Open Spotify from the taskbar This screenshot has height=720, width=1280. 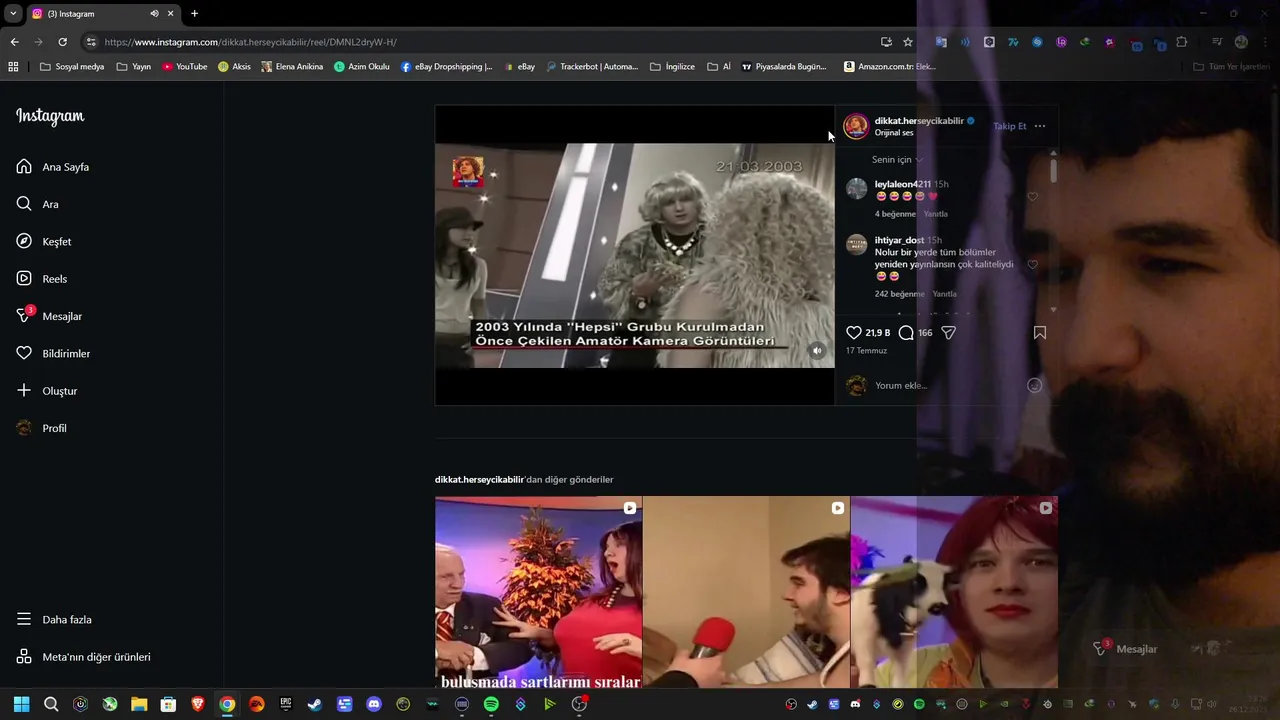pos(491,704)
